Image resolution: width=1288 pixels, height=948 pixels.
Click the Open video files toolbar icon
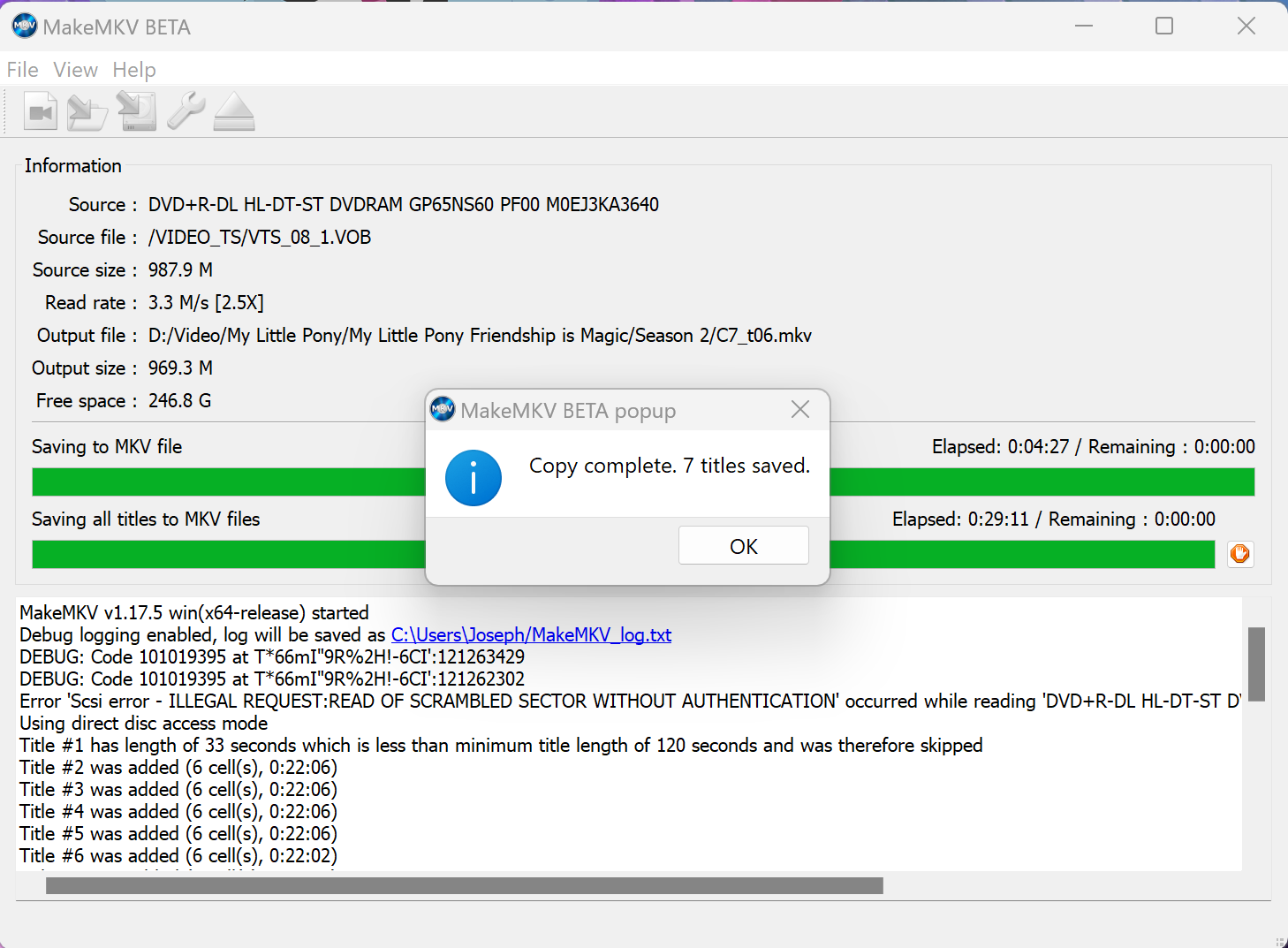pyautogui.click(x=41, y=112)
